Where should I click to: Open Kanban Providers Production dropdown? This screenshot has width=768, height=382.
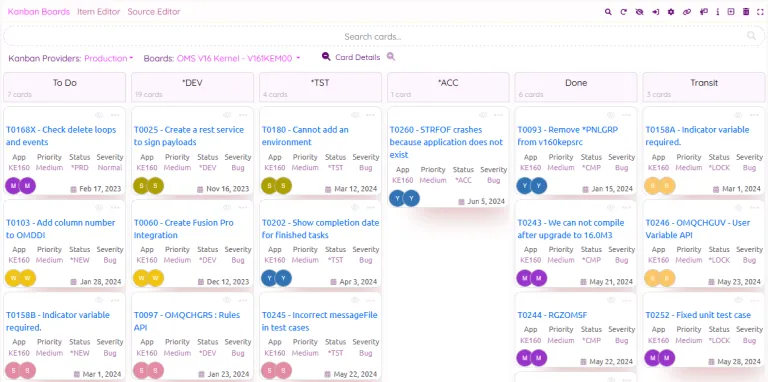point(109,58)
